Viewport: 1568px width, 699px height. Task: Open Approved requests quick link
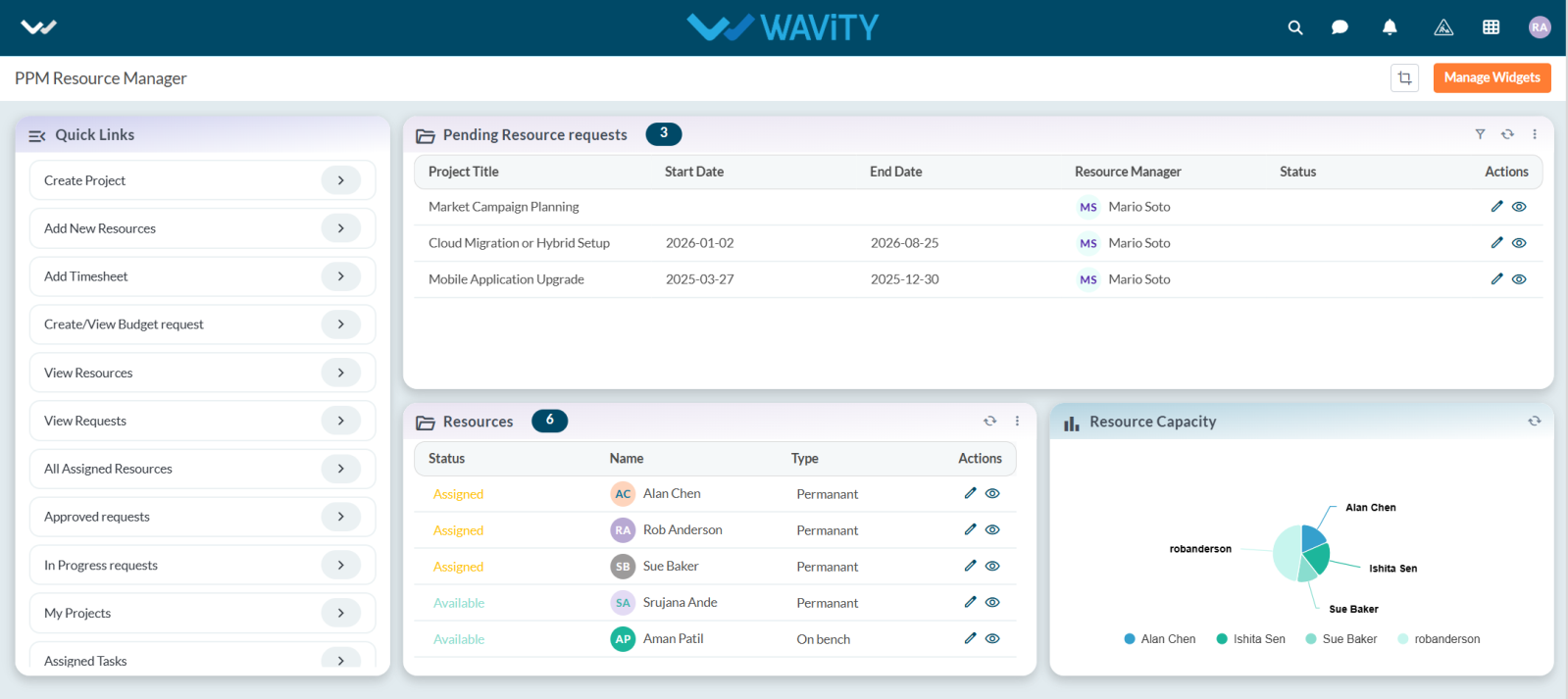pyautogui.click(x=203, y=517)
